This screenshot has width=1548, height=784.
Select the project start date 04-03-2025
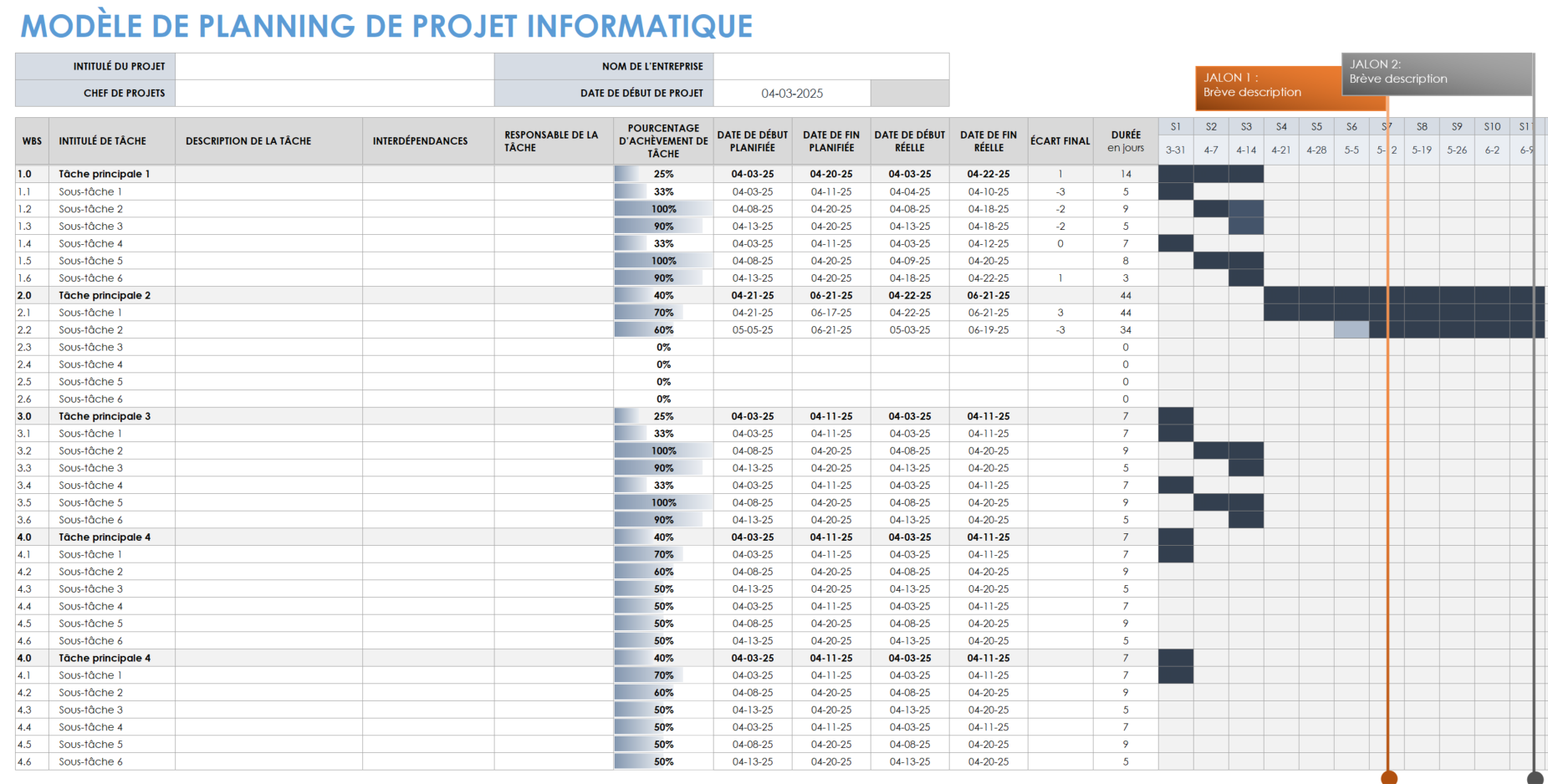click(792, 94)
